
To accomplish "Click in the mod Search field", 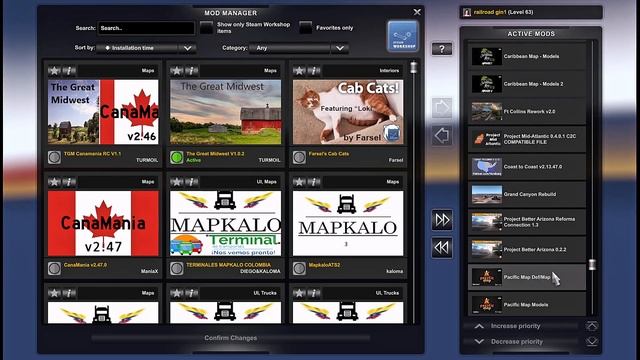I will (146, 28).
